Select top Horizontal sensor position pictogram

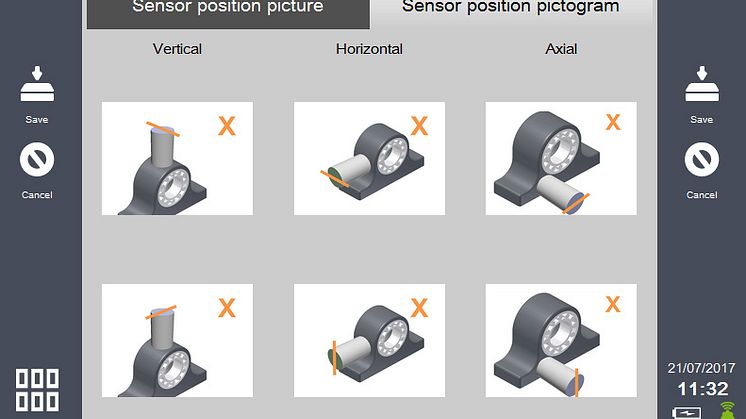(369, 158)
